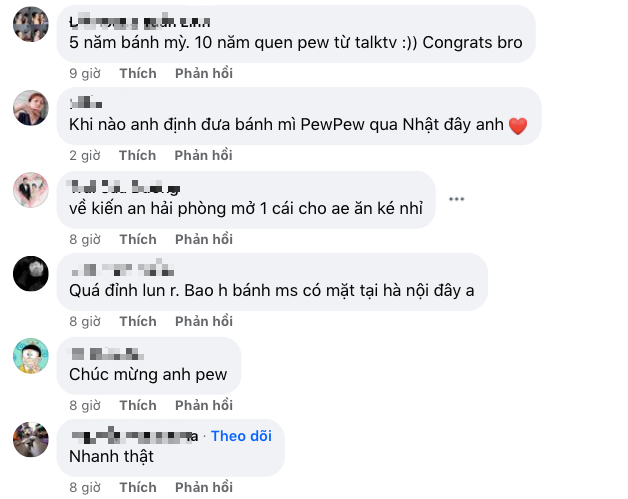628x499 pixels.
Task: Like the PewPew qua Nhật comment
Action: tap(137, 155)
